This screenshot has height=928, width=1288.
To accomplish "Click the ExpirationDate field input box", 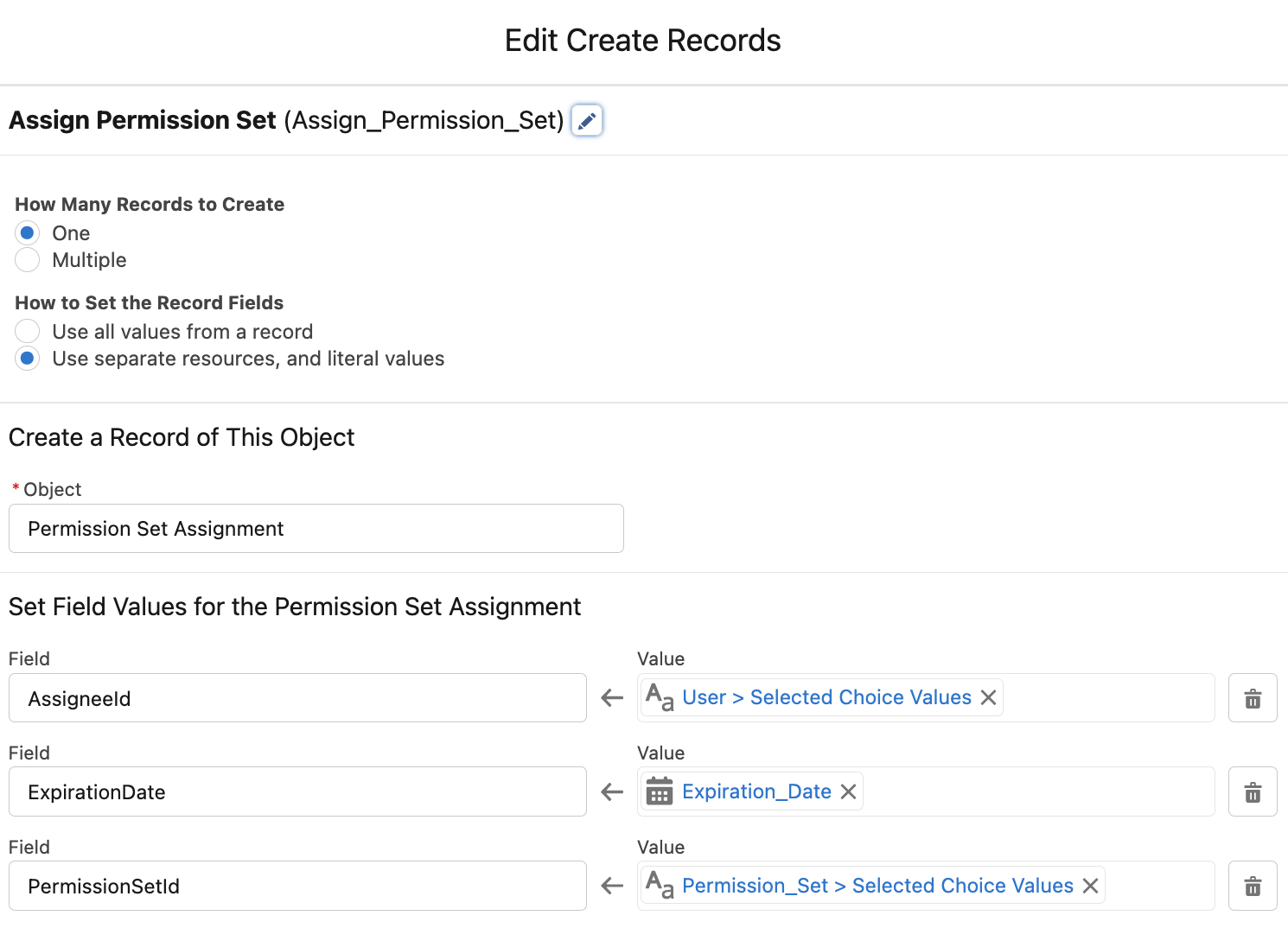I will (x=297, y=791).
